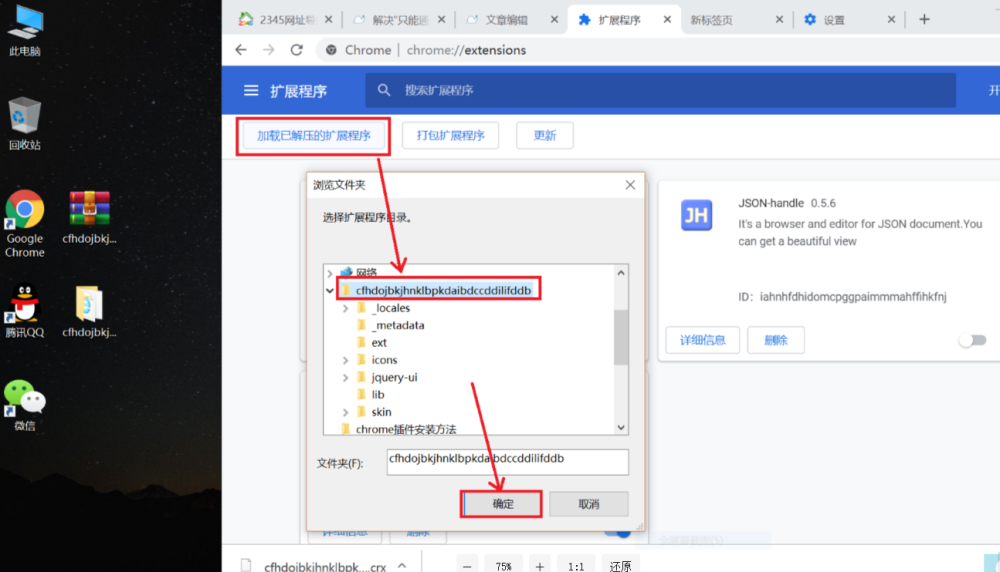Click 打包扩展程序 button

pos(450,135)
